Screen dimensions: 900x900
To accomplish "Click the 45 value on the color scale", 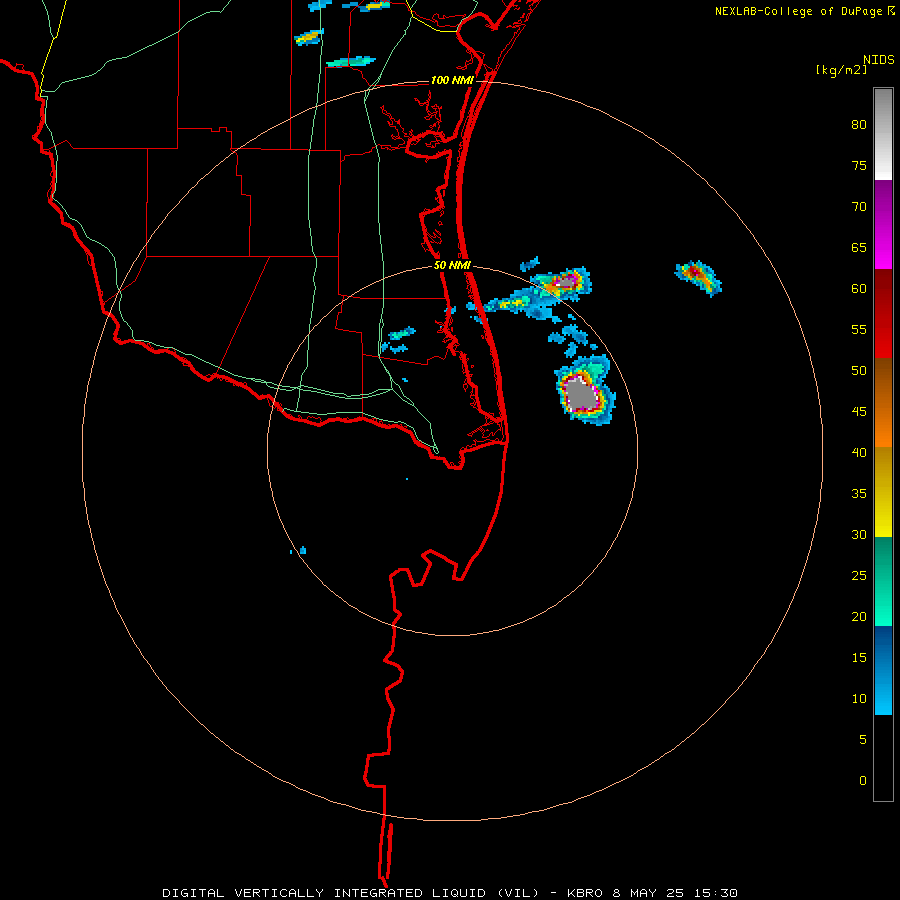I will [x=859, y=412].
